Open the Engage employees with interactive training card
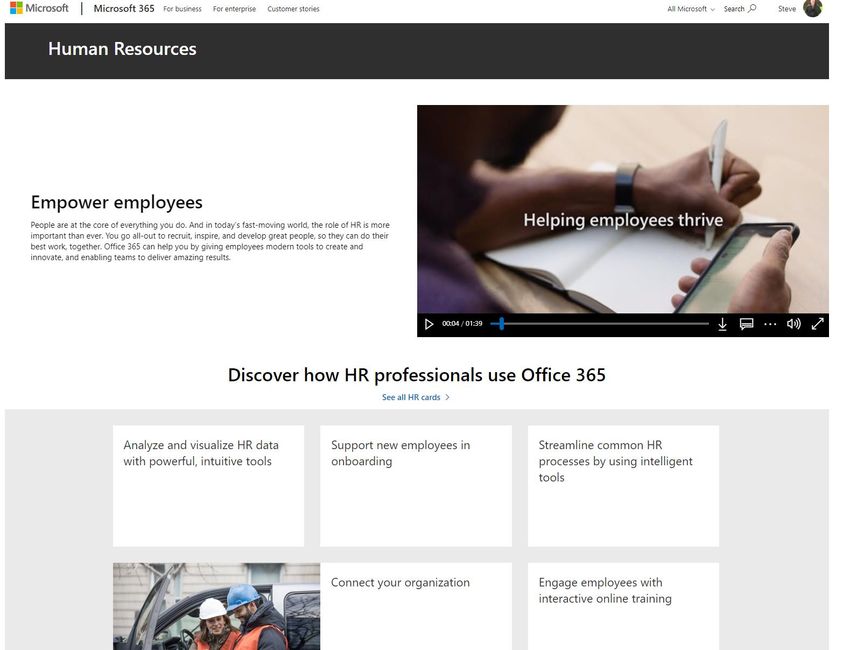This screenshot has width=850, height=650. point(623,606)
